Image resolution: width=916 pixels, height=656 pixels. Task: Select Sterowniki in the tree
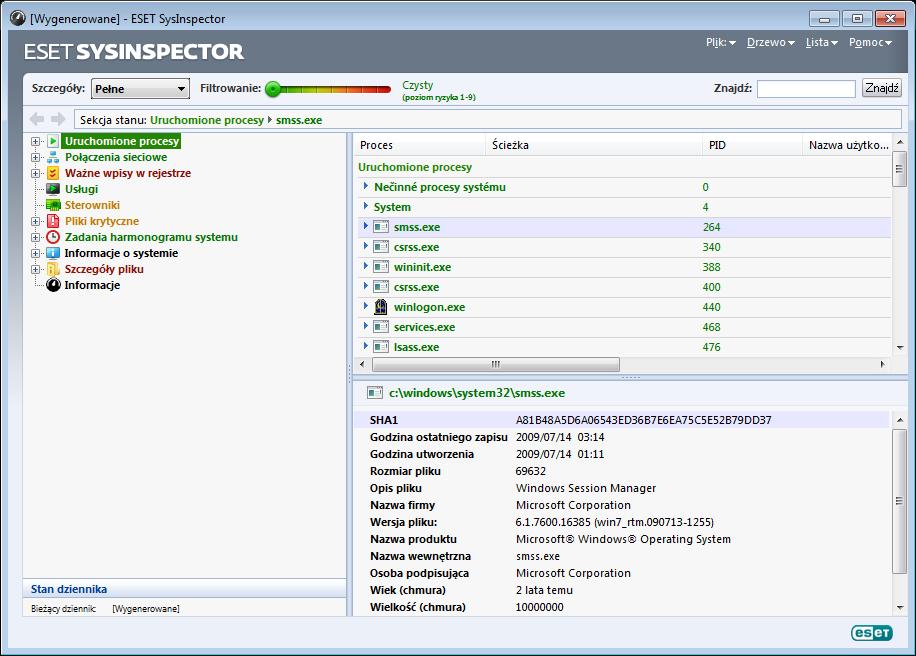click(92, 205)
